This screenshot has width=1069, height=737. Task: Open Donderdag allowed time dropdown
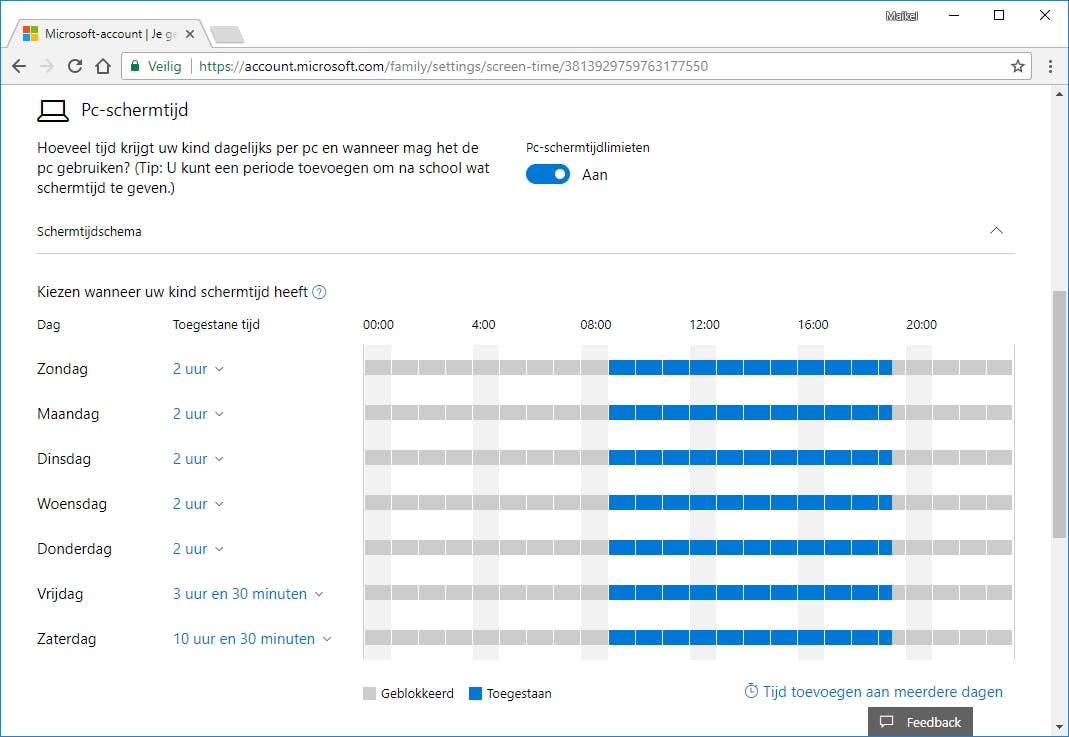click(198, 549)
